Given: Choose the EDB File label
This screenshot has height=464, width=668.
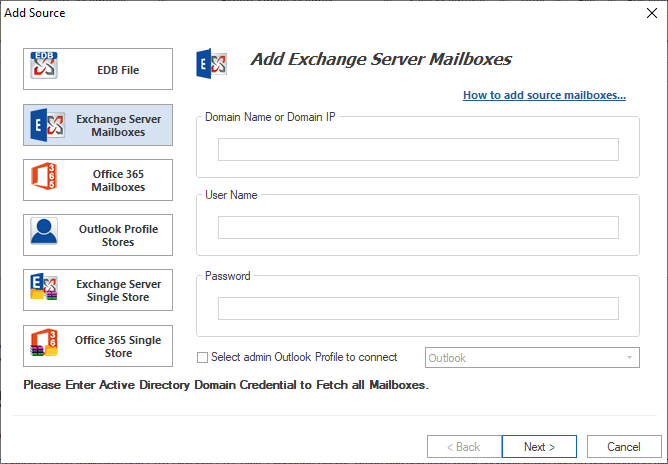Looking at the screenshot, I should [x=118, y=70].
